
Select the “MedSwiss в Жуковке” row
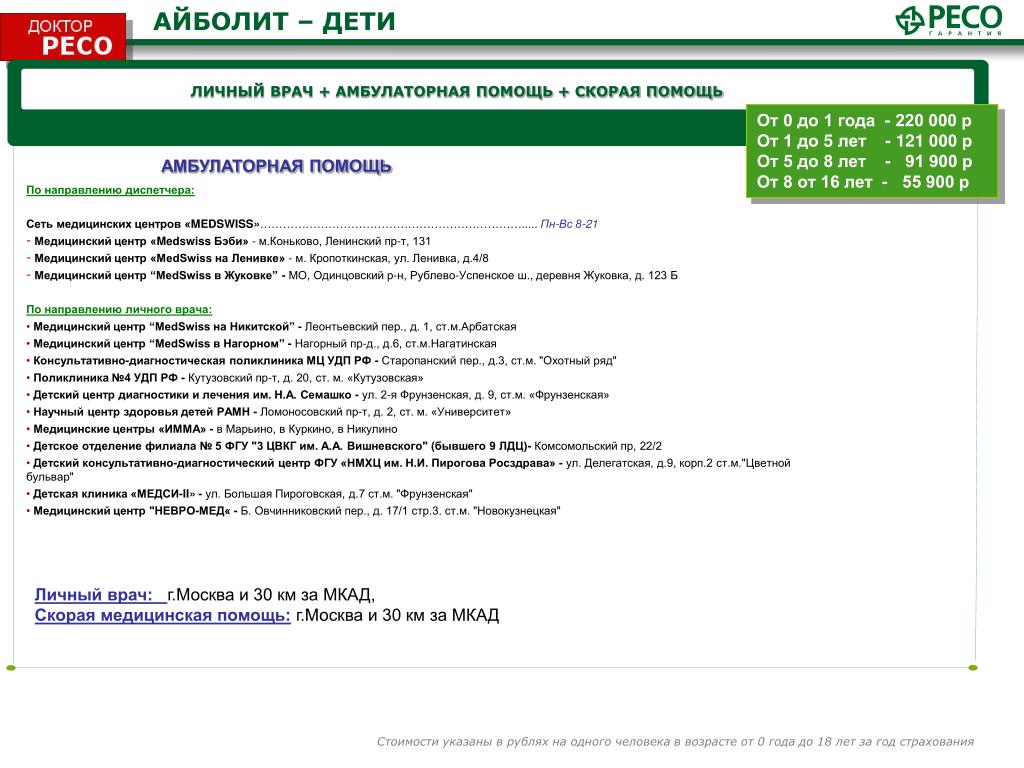(x=352, y=276)
